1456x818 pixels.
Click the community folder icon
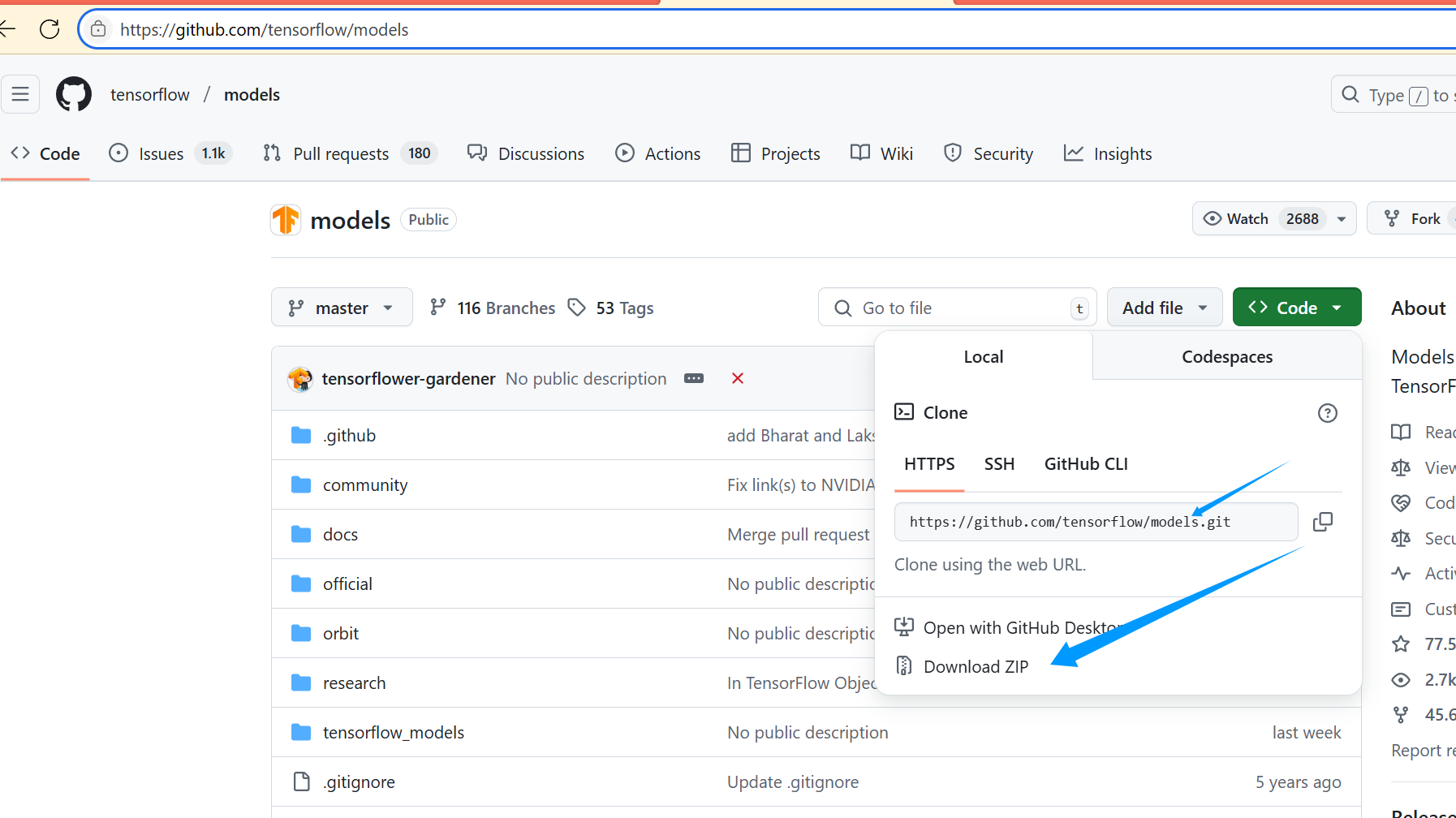click(301, 484)
